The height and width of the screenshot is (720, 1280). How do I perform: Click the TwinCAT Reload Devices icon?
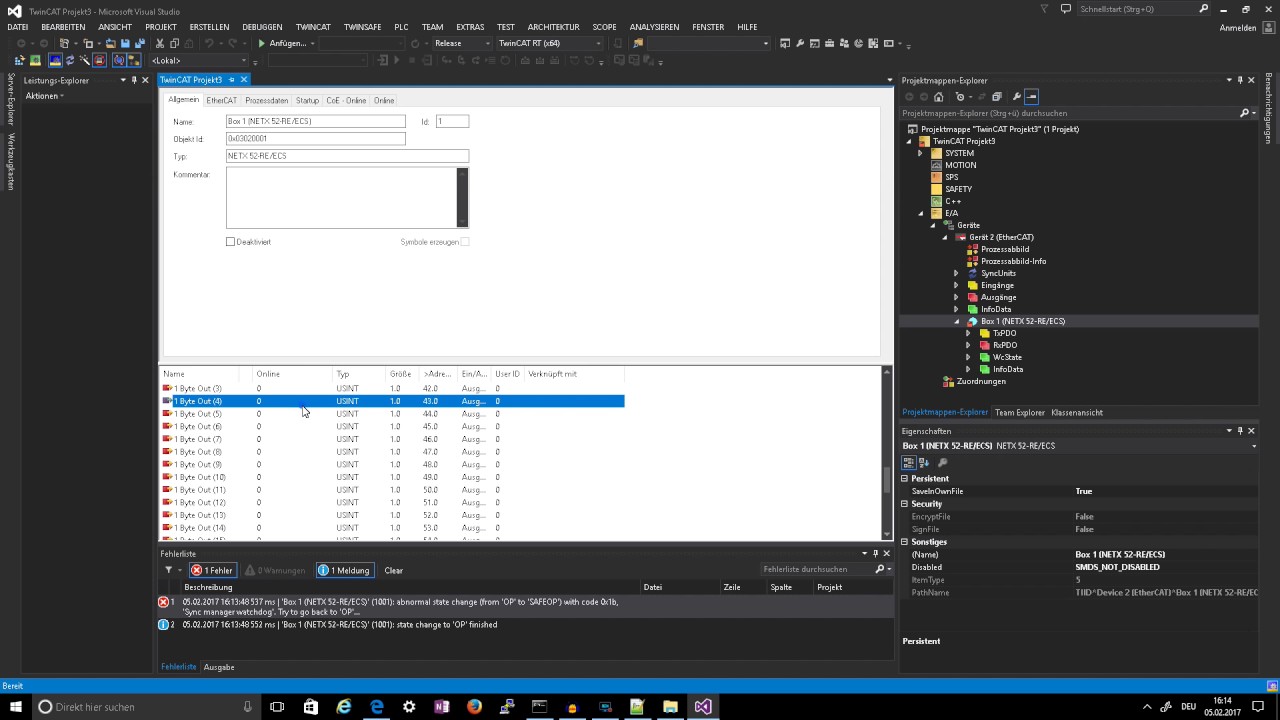[70, 60]
